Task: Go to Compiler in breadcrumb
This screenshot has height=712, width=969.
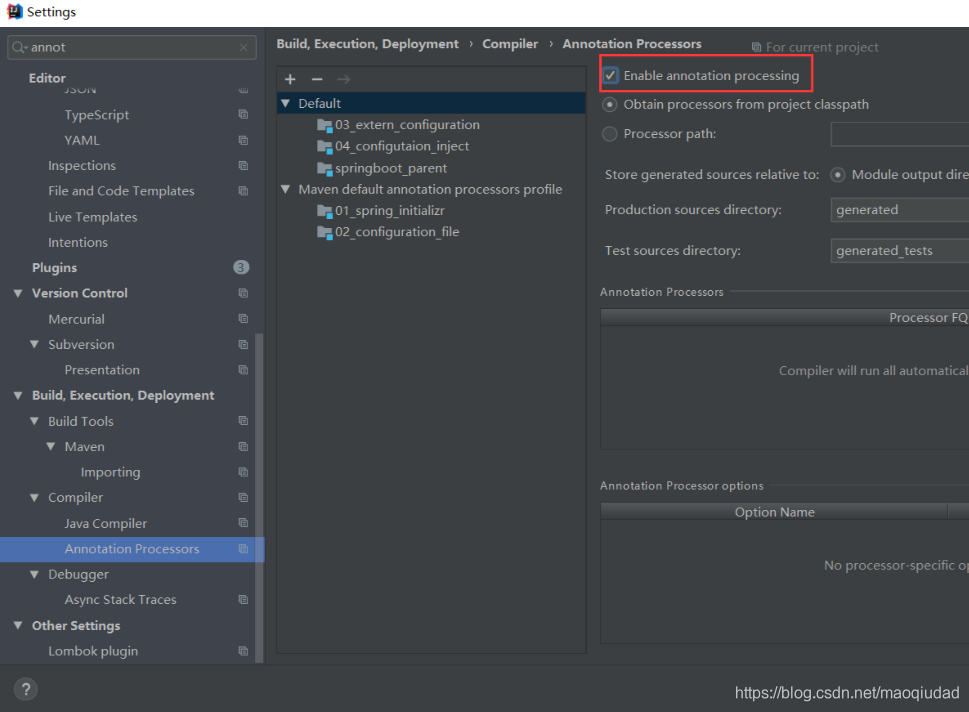Action: [510, 44]
